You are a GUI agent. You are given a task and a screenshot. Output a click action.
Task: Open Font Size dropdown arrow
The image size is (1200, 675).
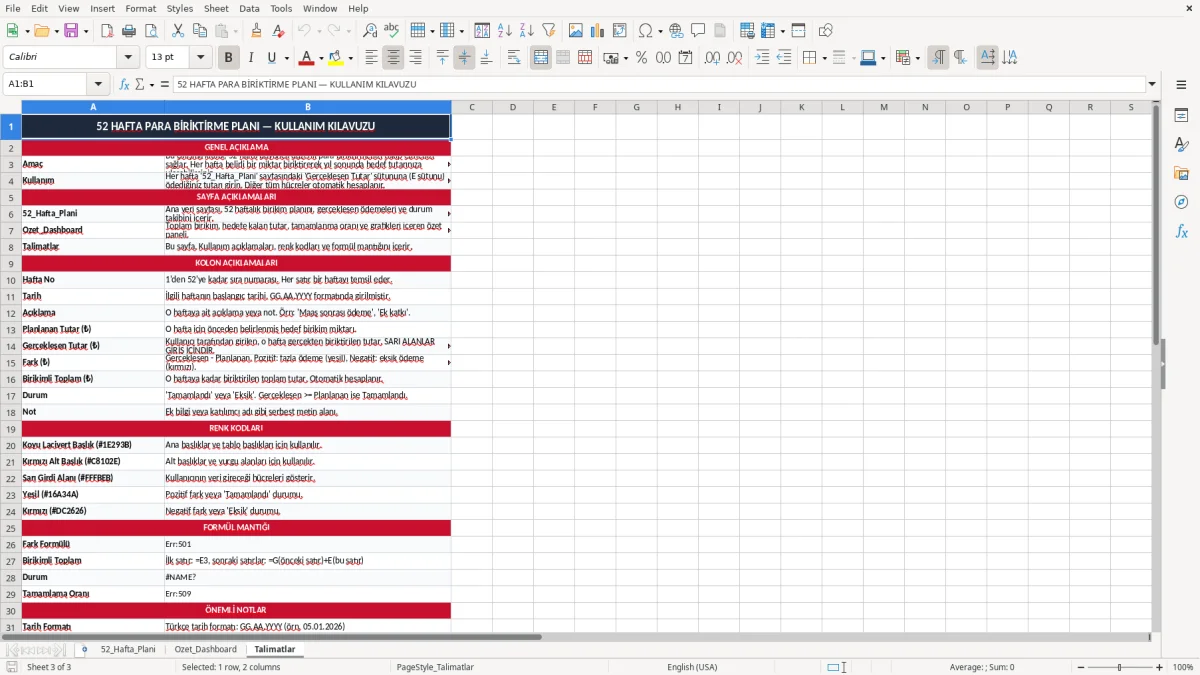coord(201,58)
